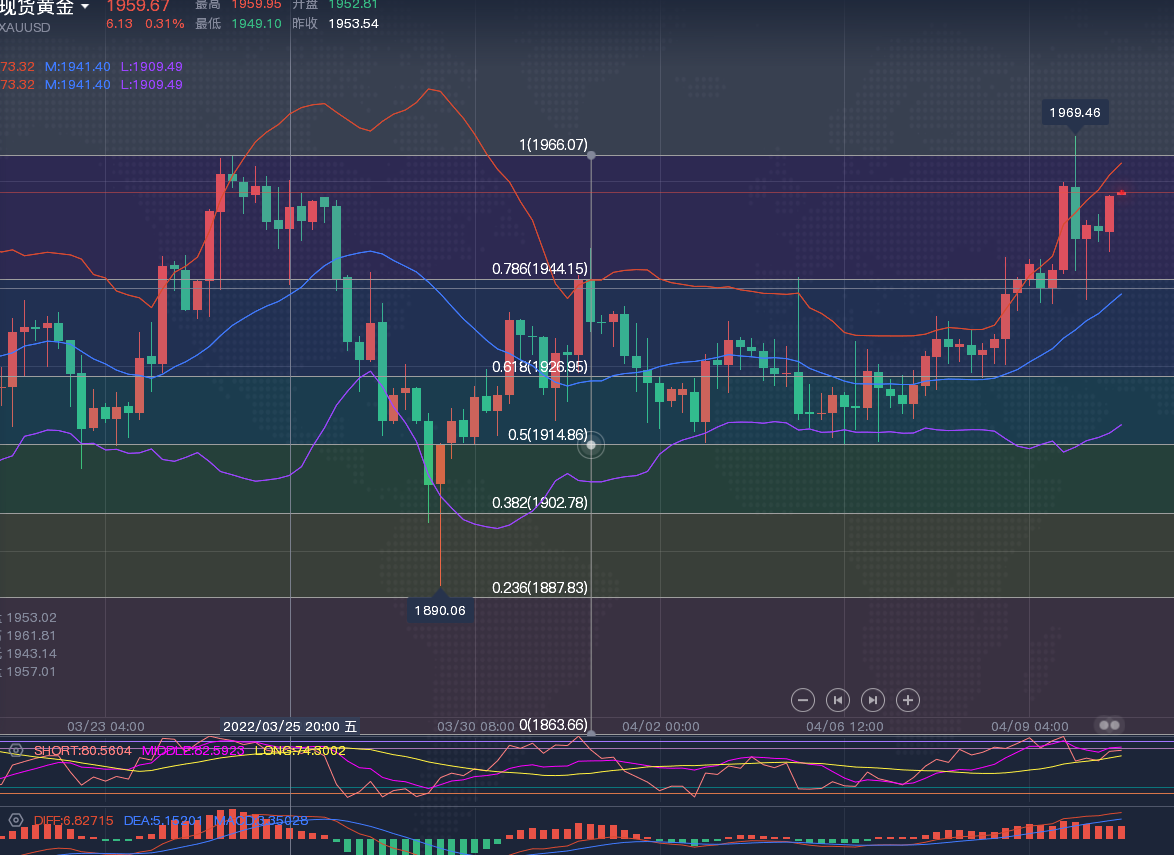Select the Fibonacci midpoint handle at 0.5(1914.86)
The height and width of the screenshot is (855, 1174).
[x=591, y=445]
